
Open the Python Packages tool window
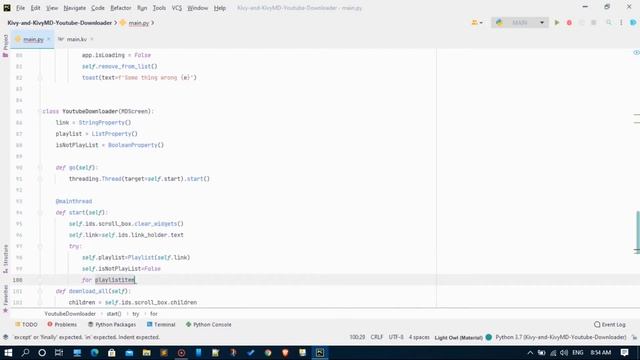click(111, 324)
